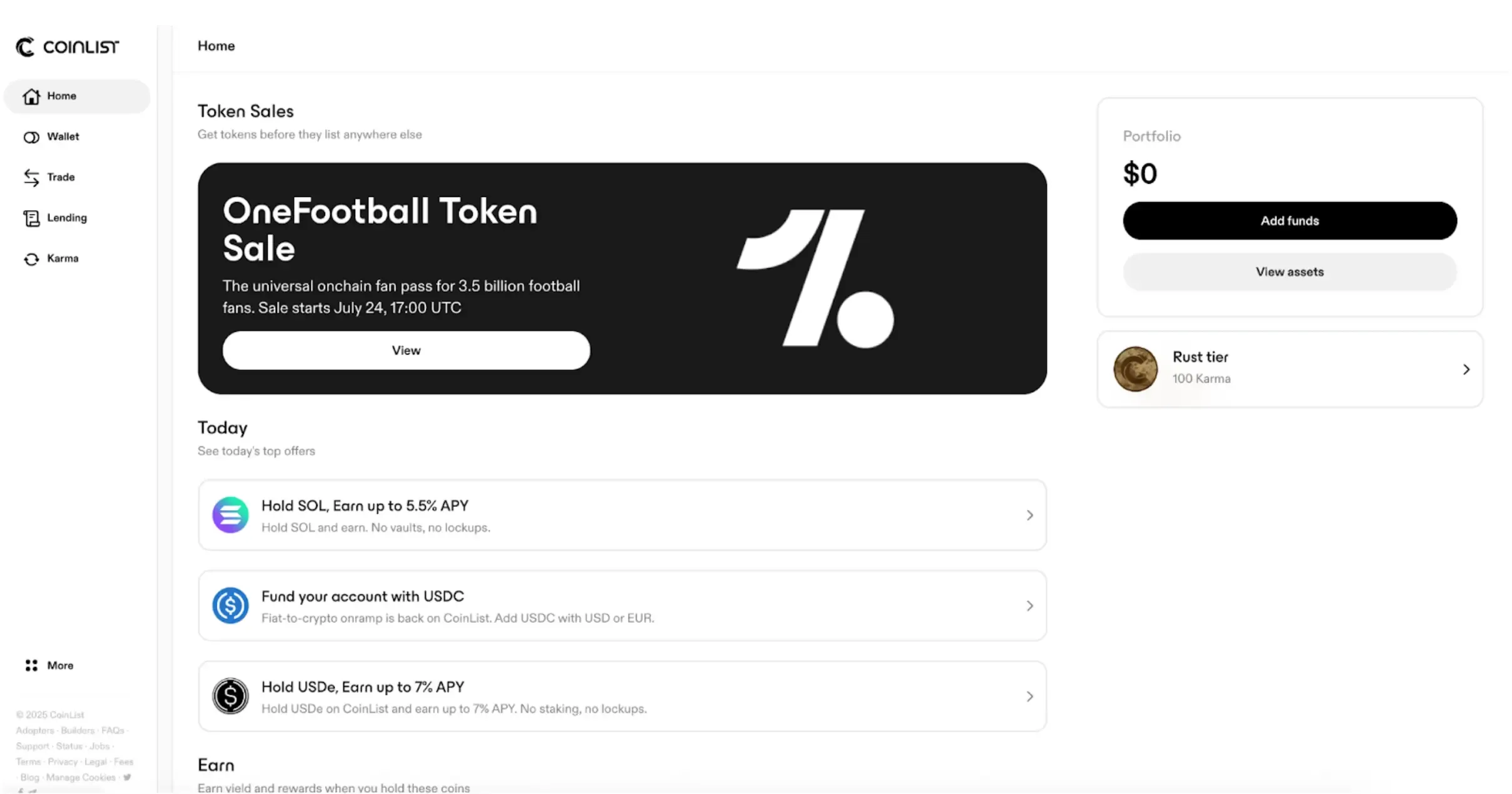Screen dimensions: 1512x794
Task: Open Lending using its document icon
Action: click(31, 218)
